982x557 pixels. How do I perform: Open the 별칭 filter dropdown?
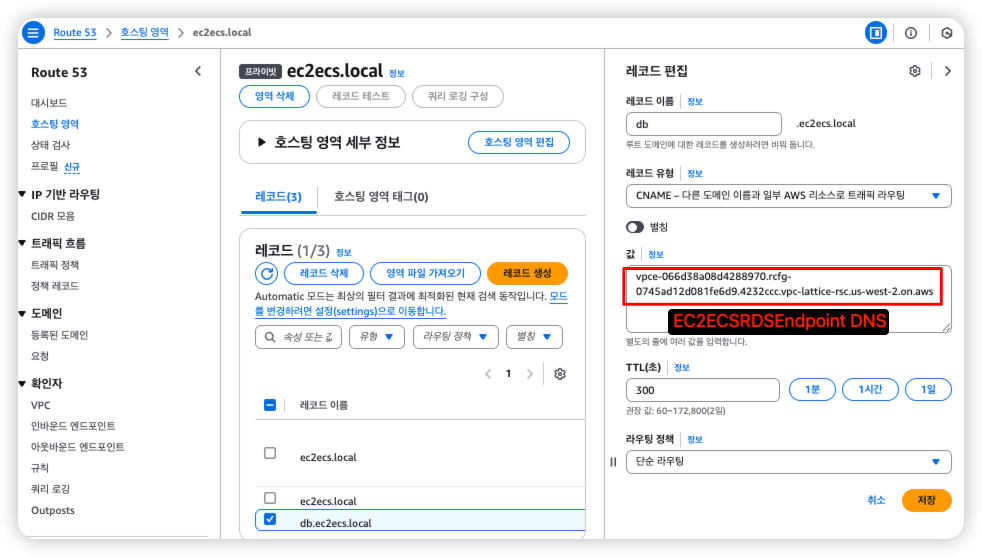(x=534, y=337)
